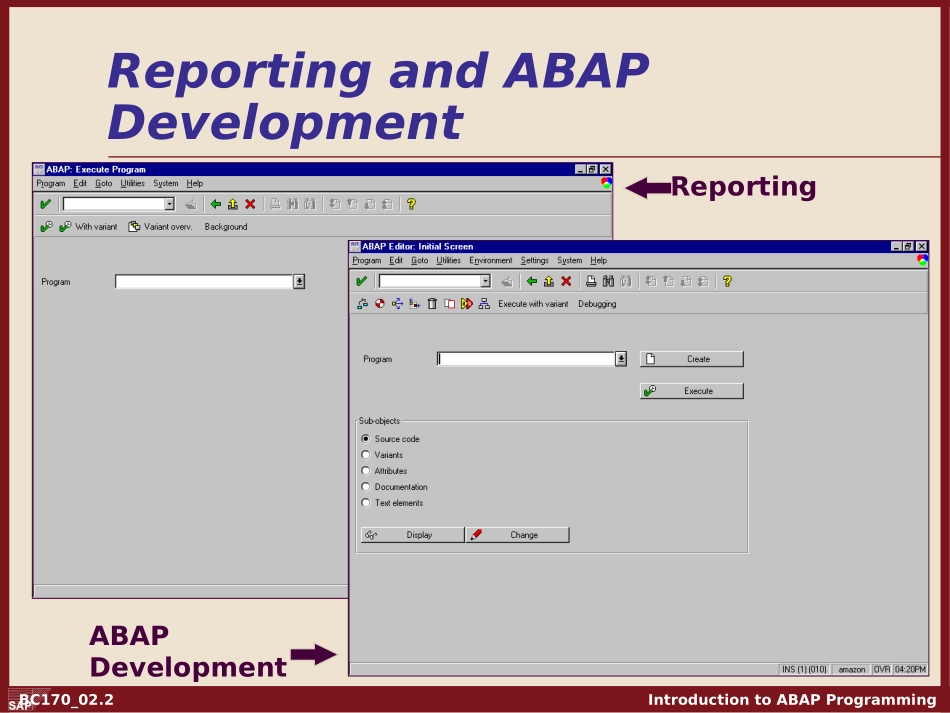Select Source code radio button
The width and height of the screenshot is (950, 713).
click(365, 439)
